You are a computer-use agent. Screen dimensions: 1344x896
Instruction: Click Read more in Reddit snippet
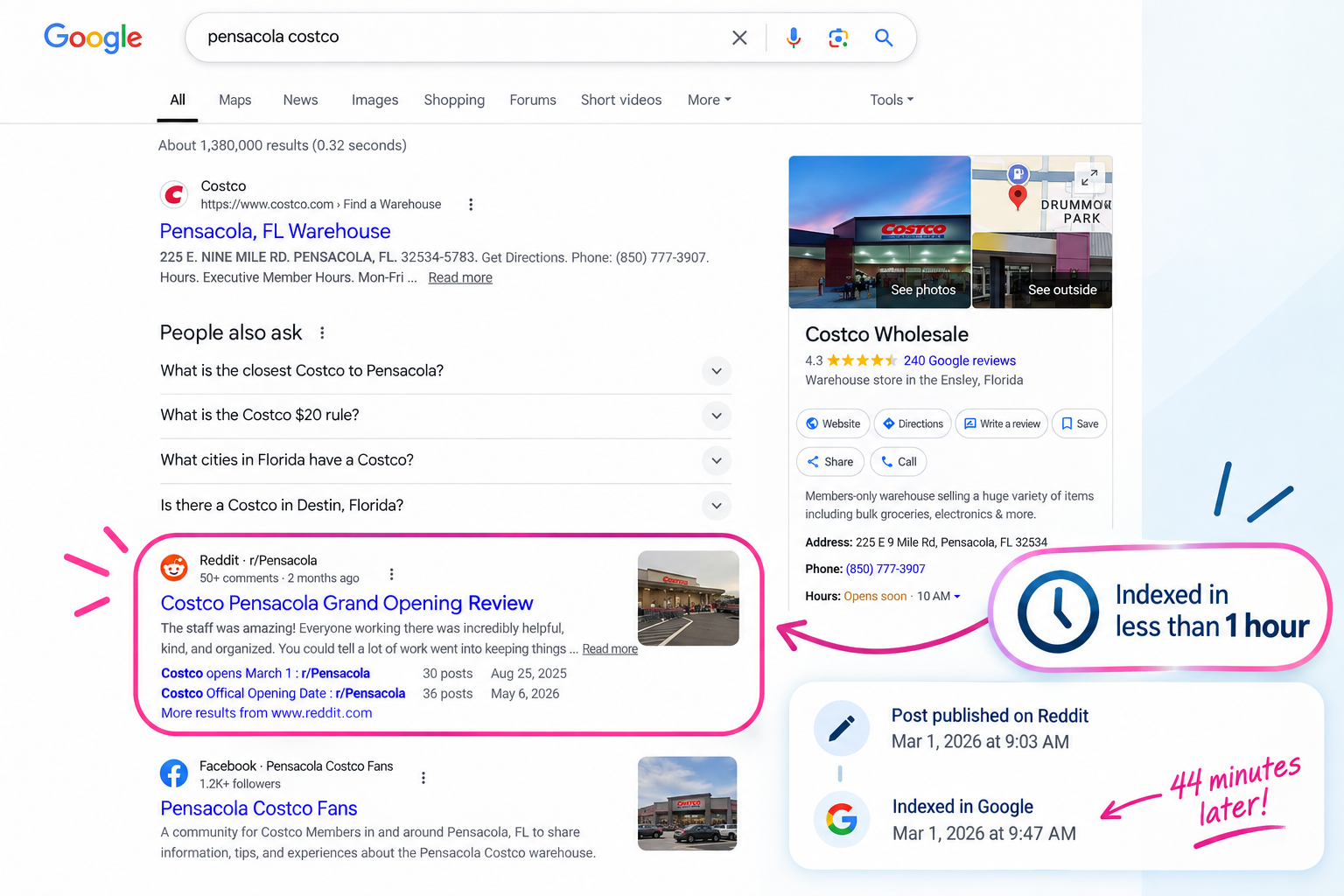click(x=610, y=649)
